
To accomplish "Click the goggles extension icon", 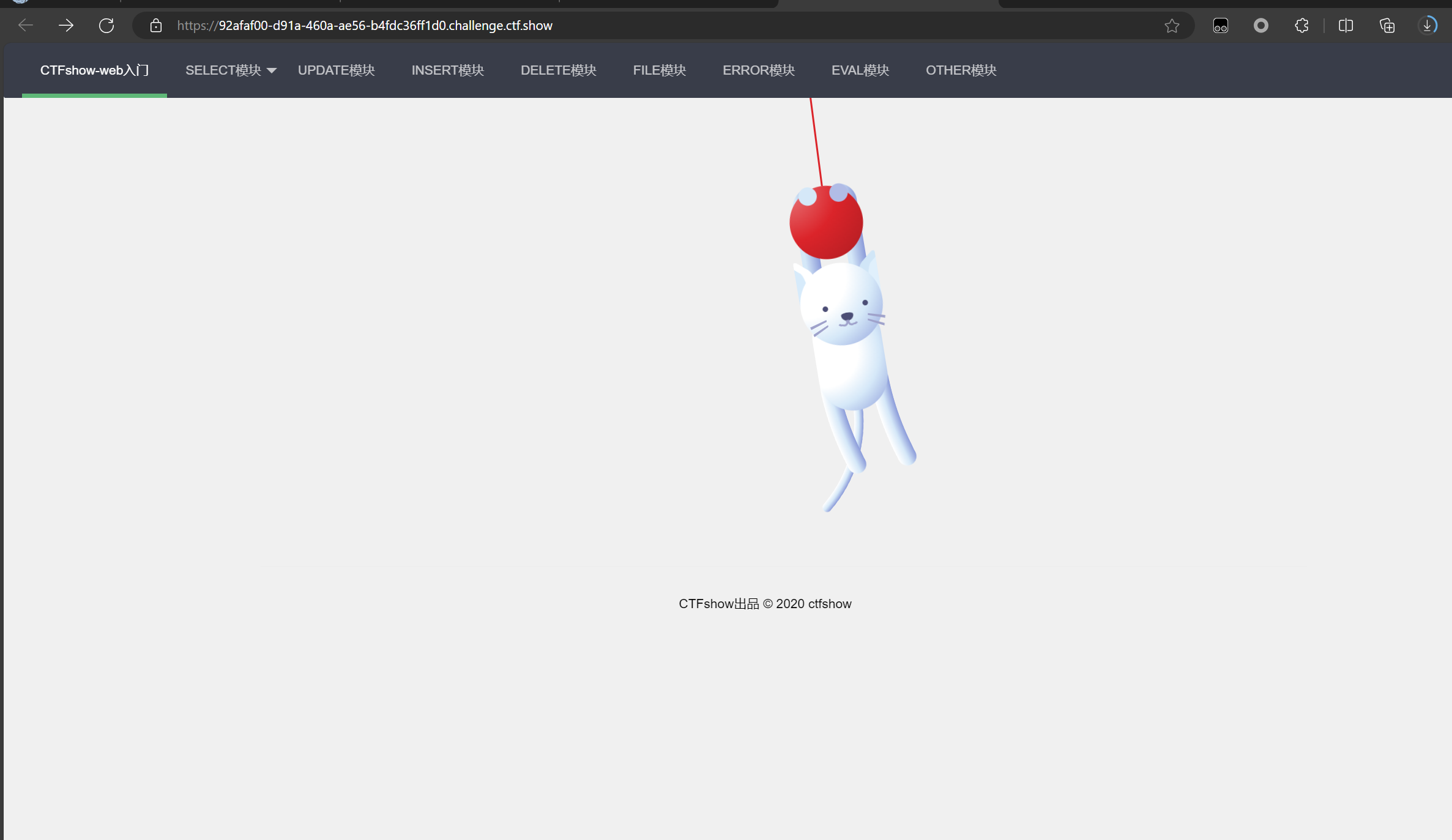I will (x=1220, y=26).
